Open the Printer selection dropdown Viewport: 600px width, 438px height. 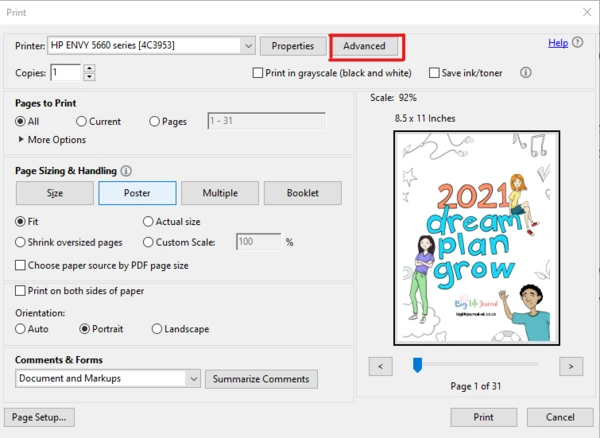pyautogui.click(x=247, y=46)
